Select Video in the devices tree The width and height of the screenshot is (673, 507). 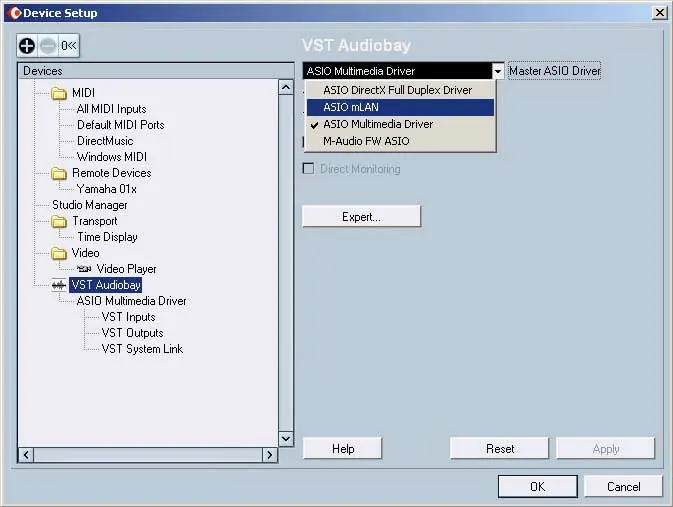(x=85, y=253)
